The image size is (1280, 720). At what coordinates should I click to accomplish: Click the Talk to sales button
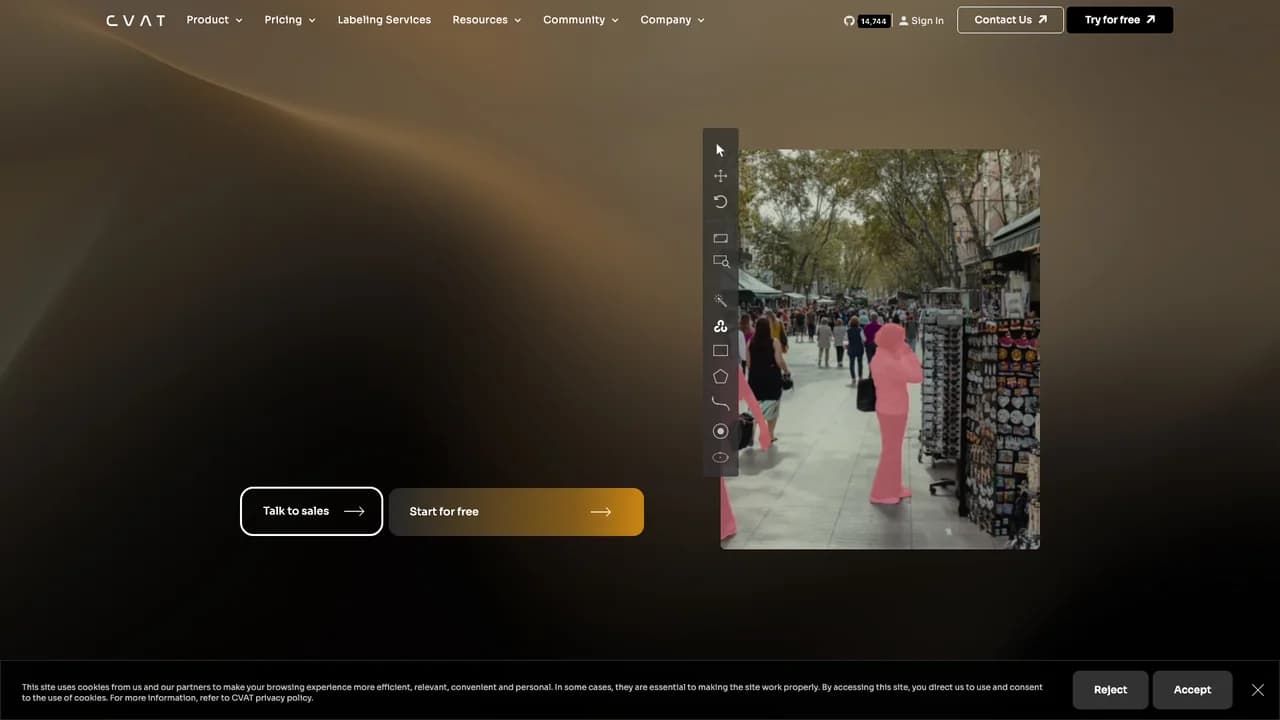pyautogui.click(x=312, y=511)
